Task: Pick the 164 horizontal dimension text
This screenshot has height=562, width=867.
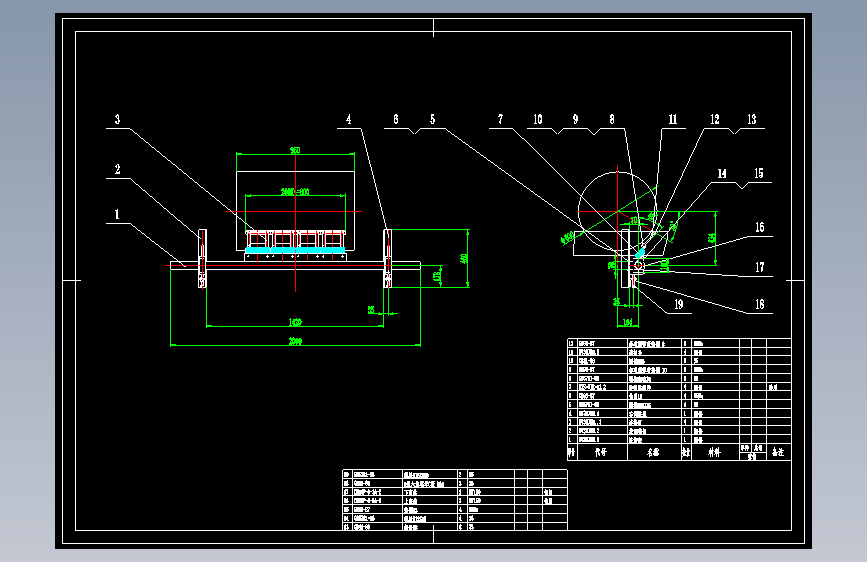Action: [x=628, y=322]
